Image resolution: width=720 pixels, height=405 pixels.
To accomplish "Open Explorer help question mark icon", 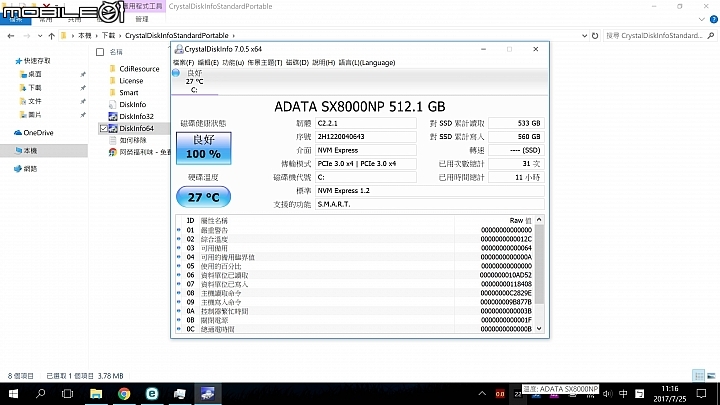I will [x=714, y=19].
